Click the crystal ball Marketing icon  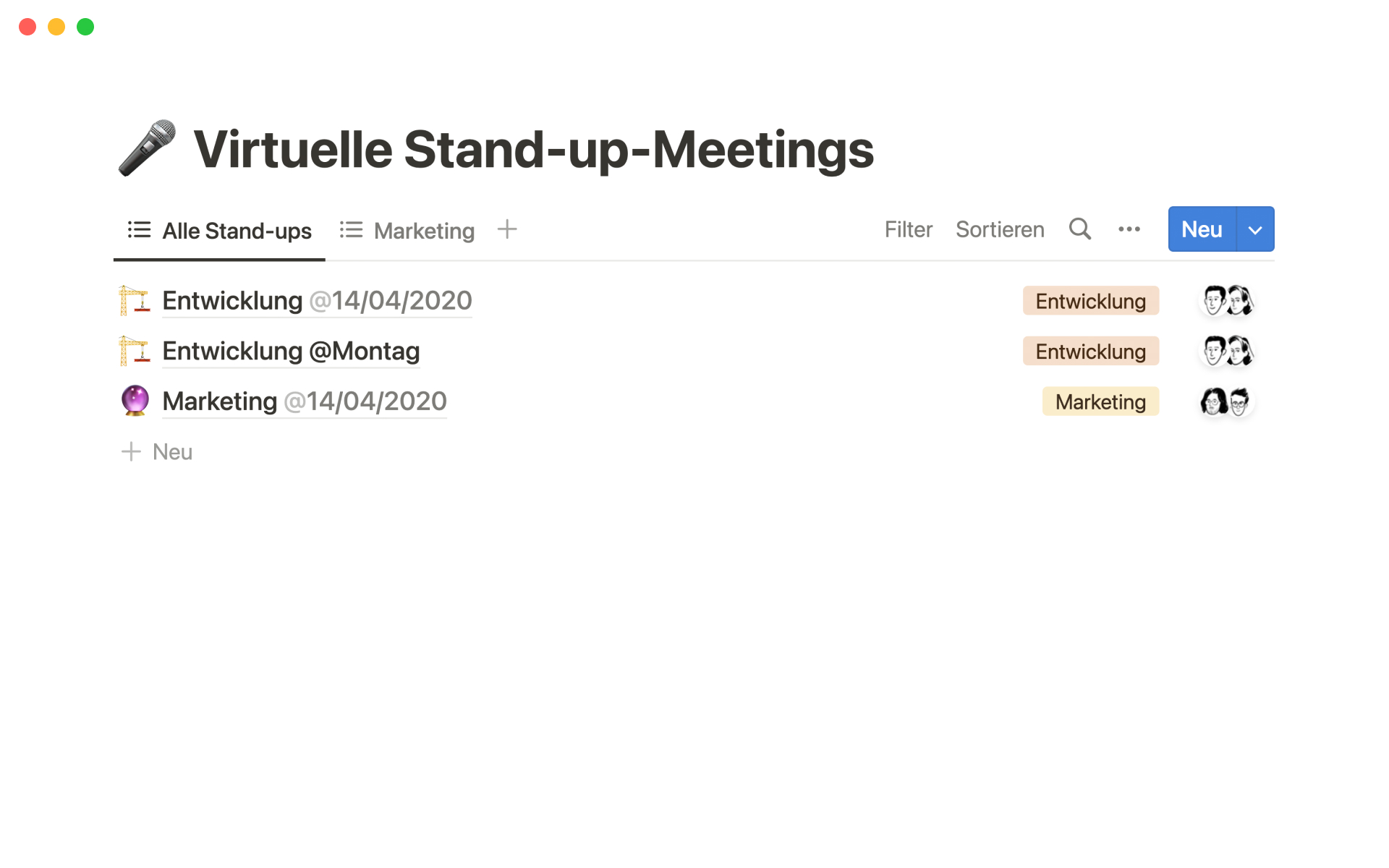[x=135, y=401]
